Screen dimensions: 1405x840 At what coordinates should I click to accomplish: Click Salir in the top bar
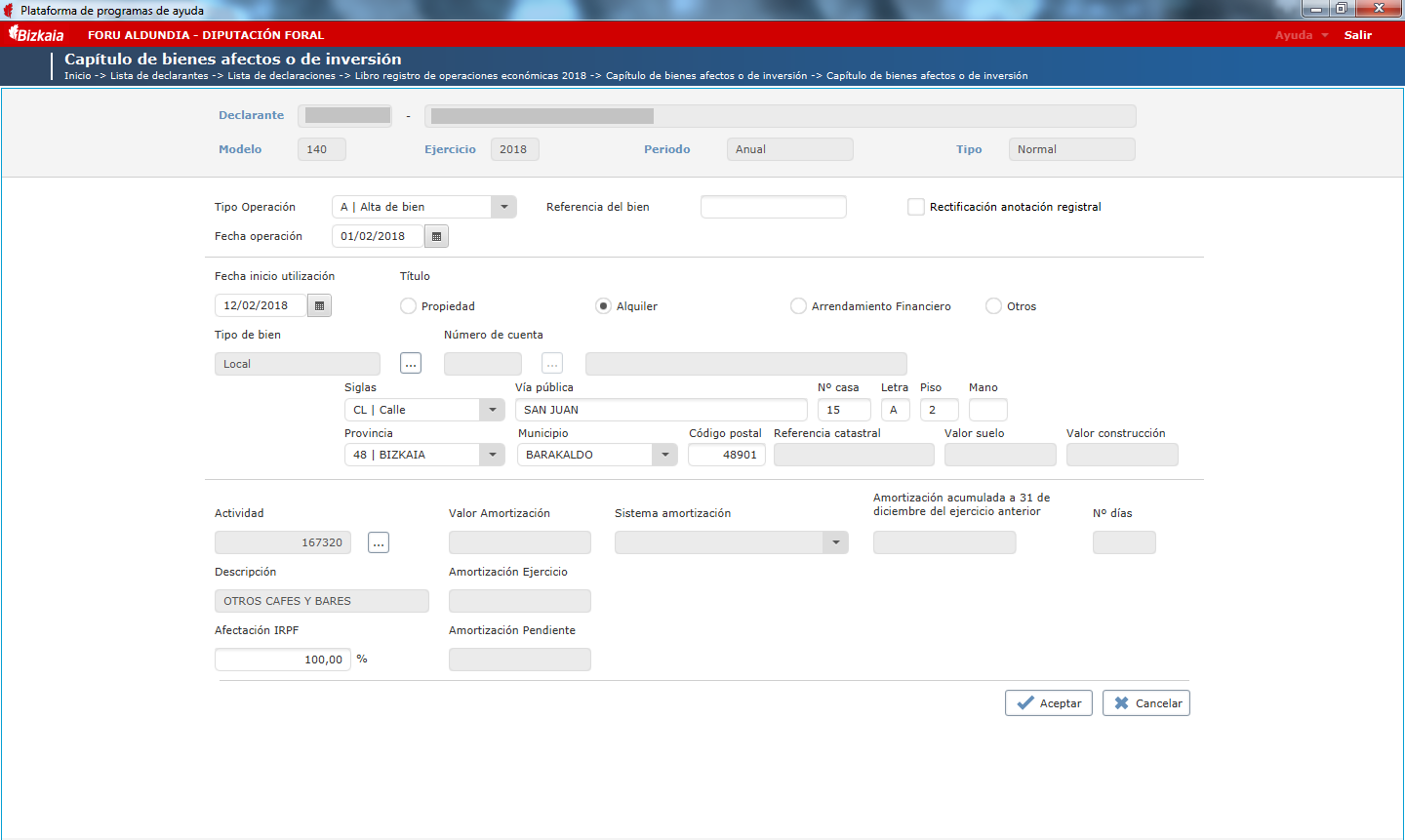(x=1358, y=35)
